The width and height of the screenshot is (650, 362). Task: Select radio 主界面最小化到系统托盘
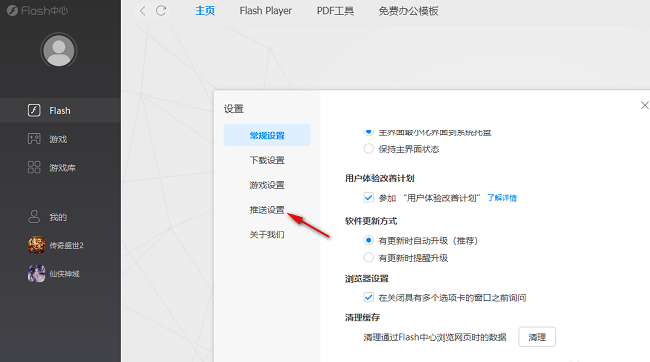pyautogui.click(x=368, y=132)
